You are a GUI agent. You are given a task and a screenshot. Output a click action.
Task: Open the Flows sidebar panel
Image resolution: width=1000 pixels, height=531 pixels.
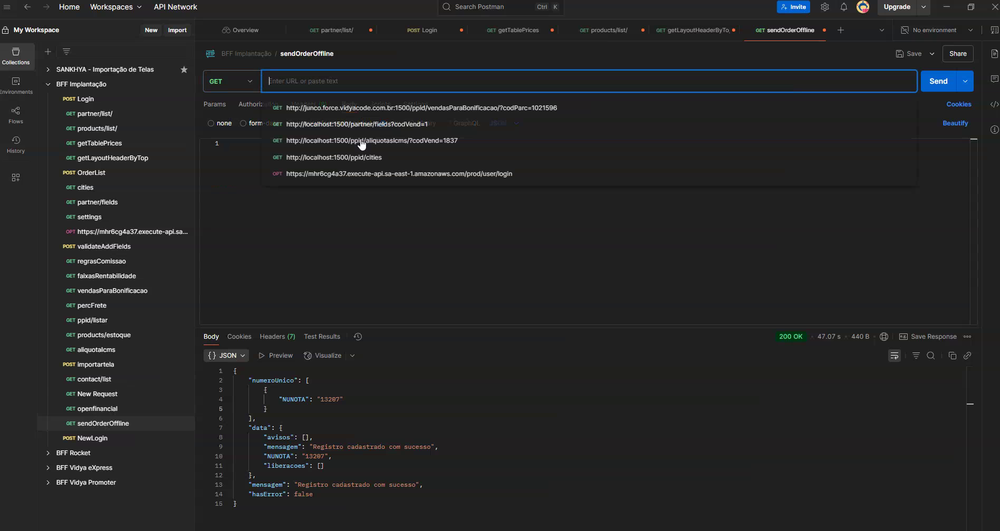point(16,115)
